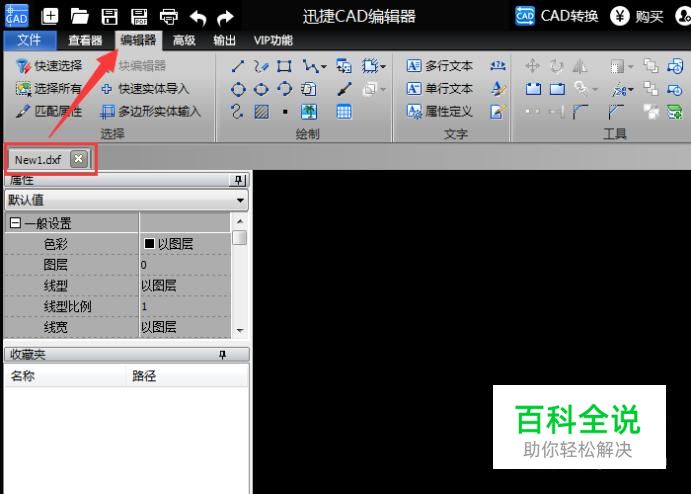Click the chamfer corner tool icon

coord(616,112)
